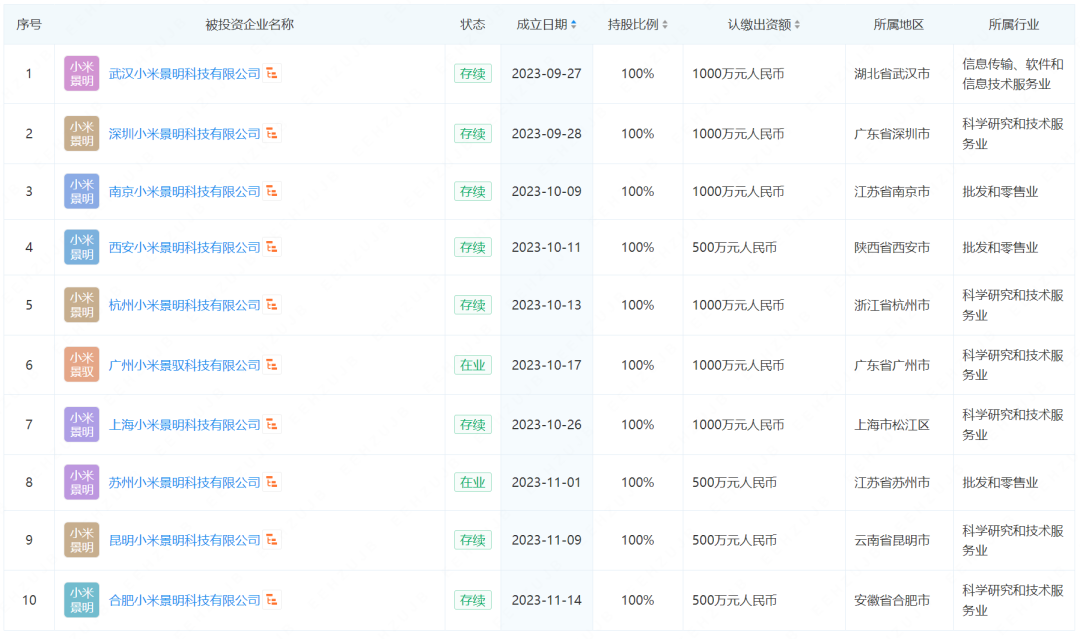Click the logo beside 合肥小米景明科技有限公司

[81, 600]
